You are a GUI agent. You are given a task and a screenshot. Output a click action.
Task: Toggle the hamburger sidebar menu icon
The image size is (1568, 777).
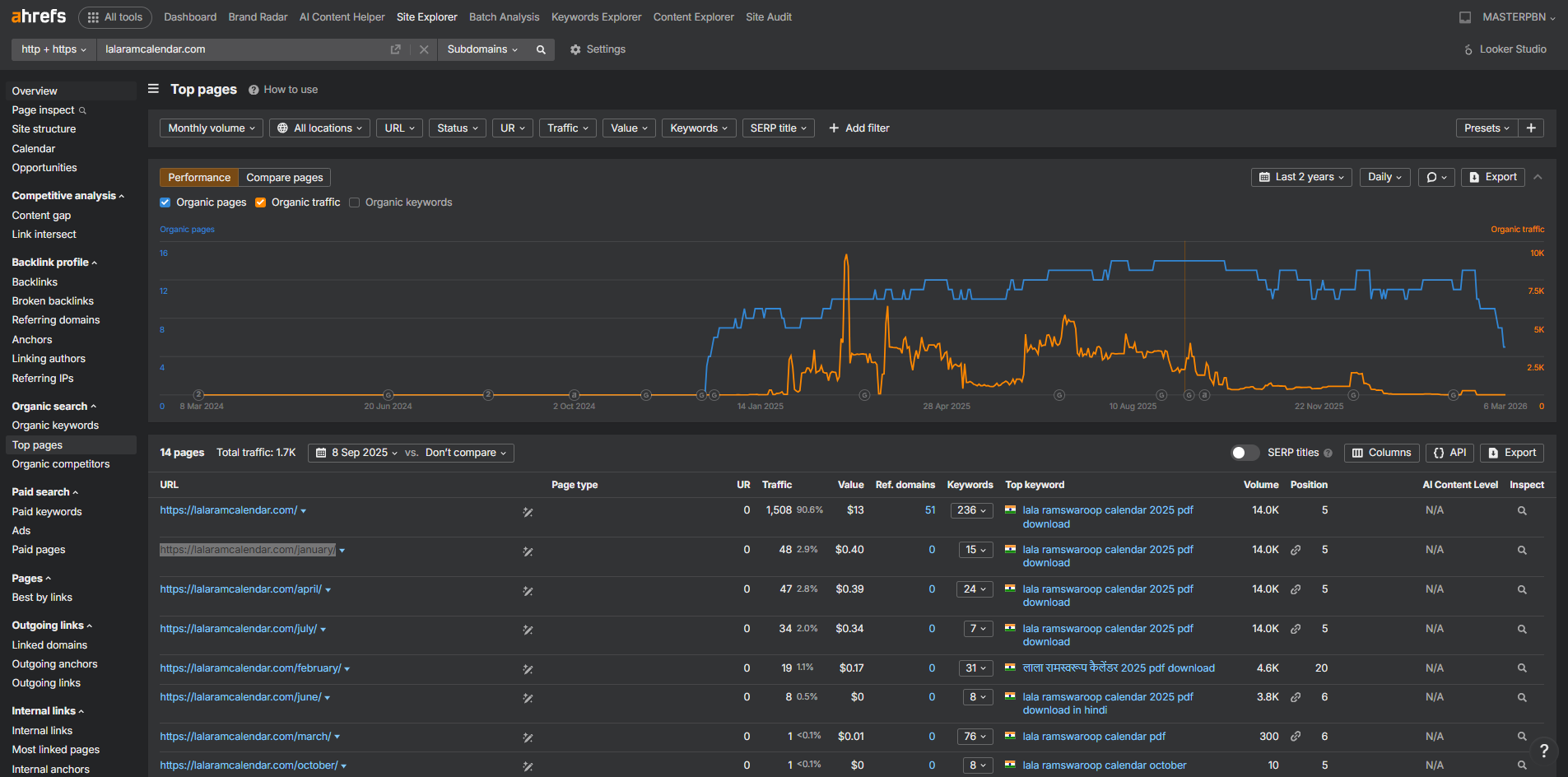[153, 89]
